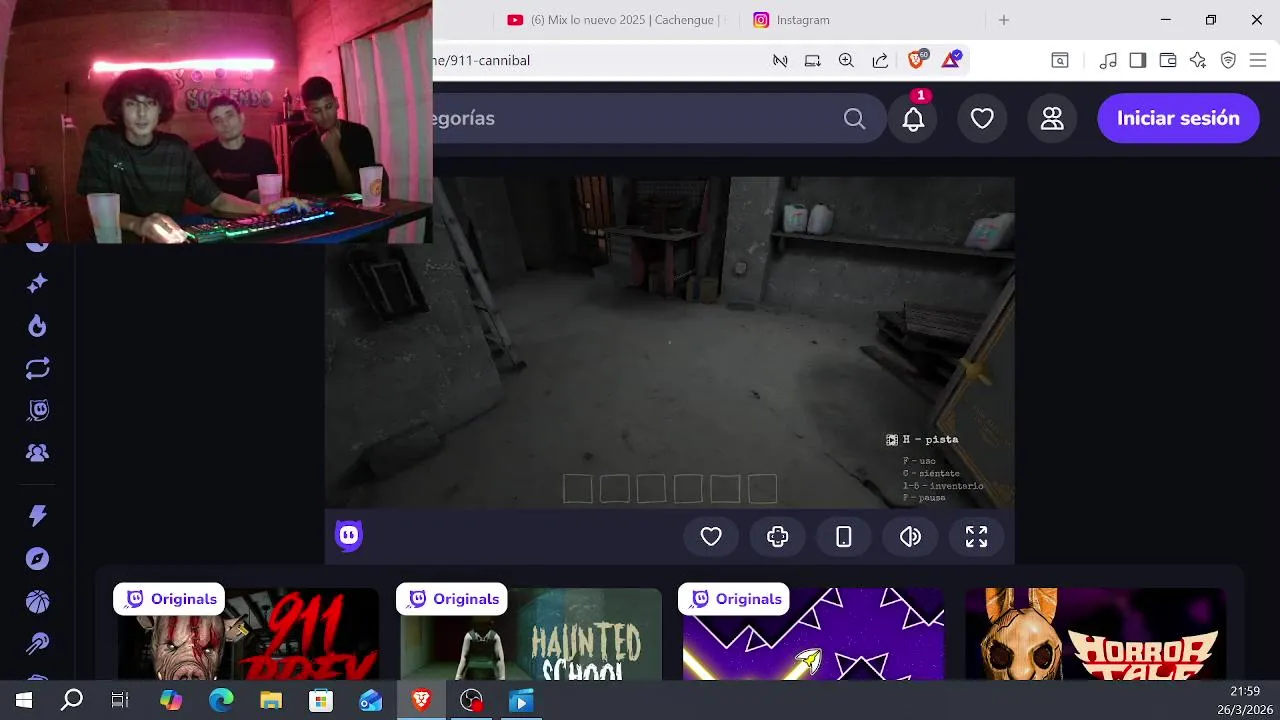1280x720 pixels.
Task: Click the zoom magnifier icon in address bar
Action: coord(846,60)
